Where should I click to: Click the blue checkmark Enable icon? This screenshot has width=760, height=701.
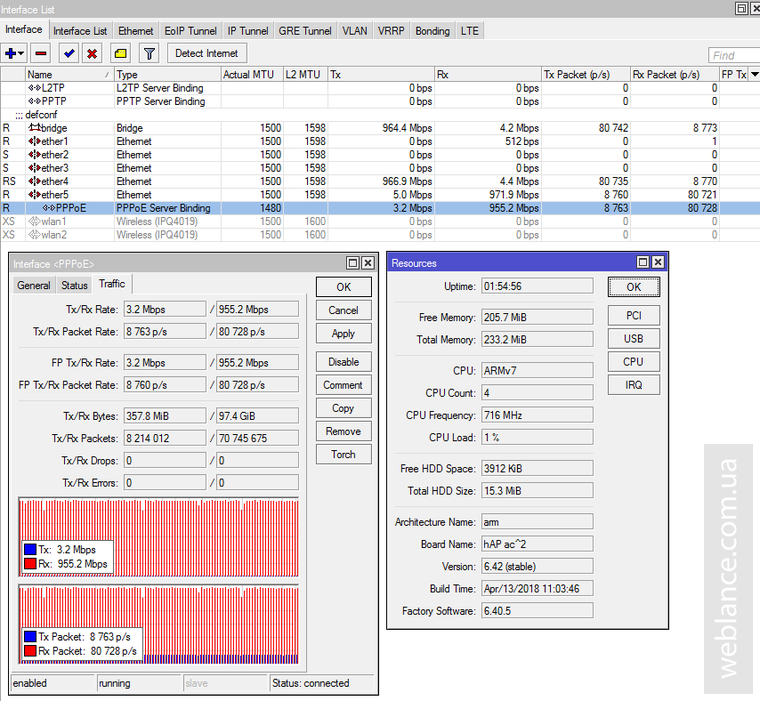tap(68, 53)
